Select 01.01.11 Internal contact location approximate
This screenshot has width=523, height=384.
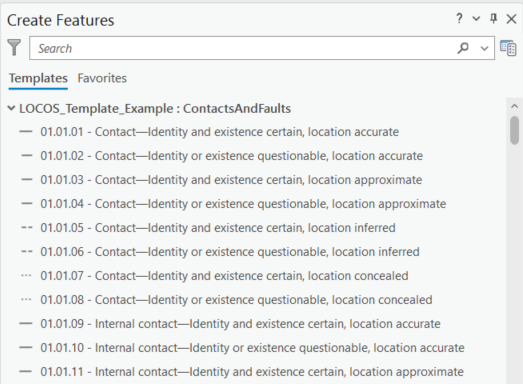click(252, 372)
